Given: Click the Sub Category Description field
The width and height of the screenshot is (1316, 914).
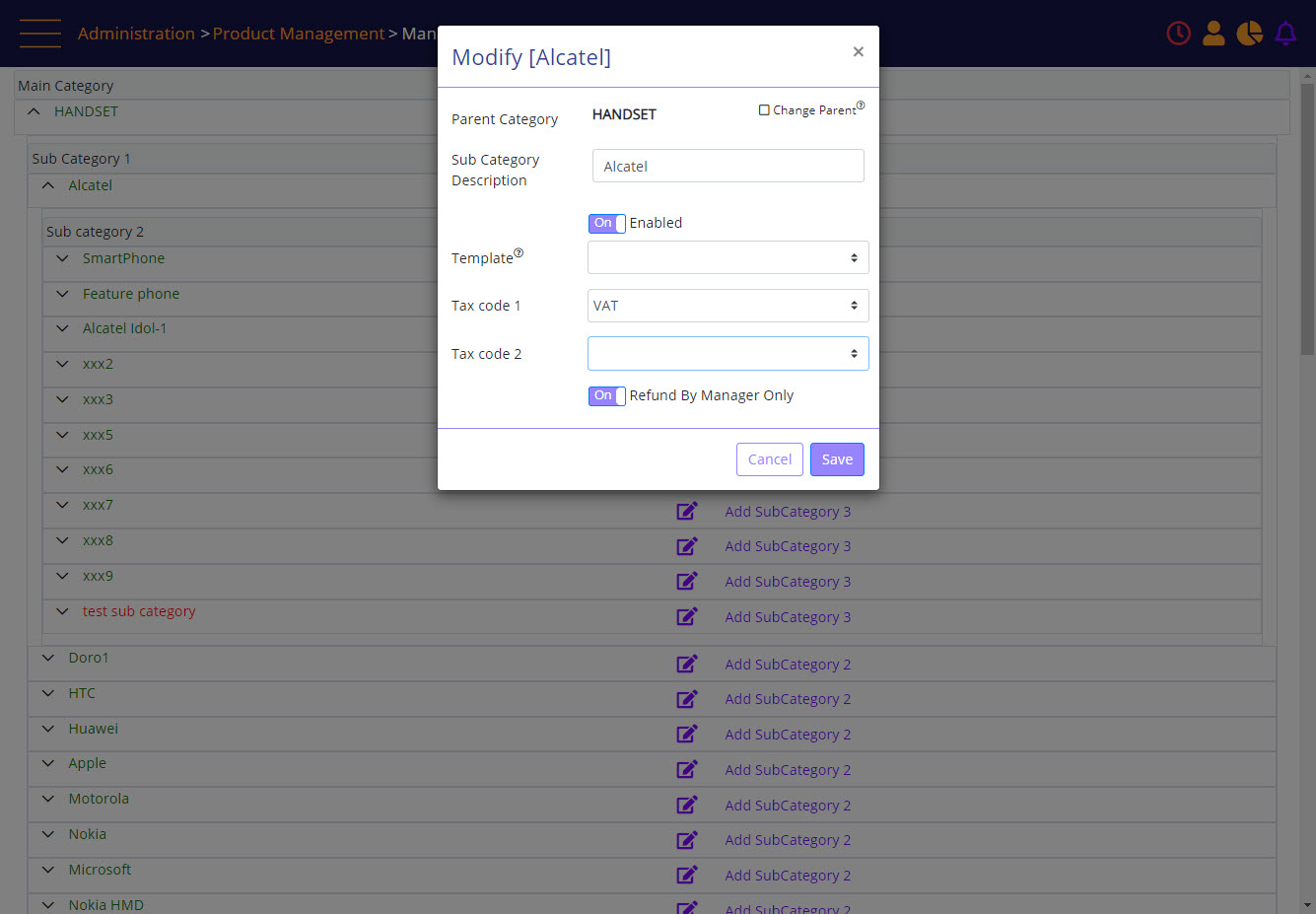Looking at the screenshot, I should (x=727, y=166).
